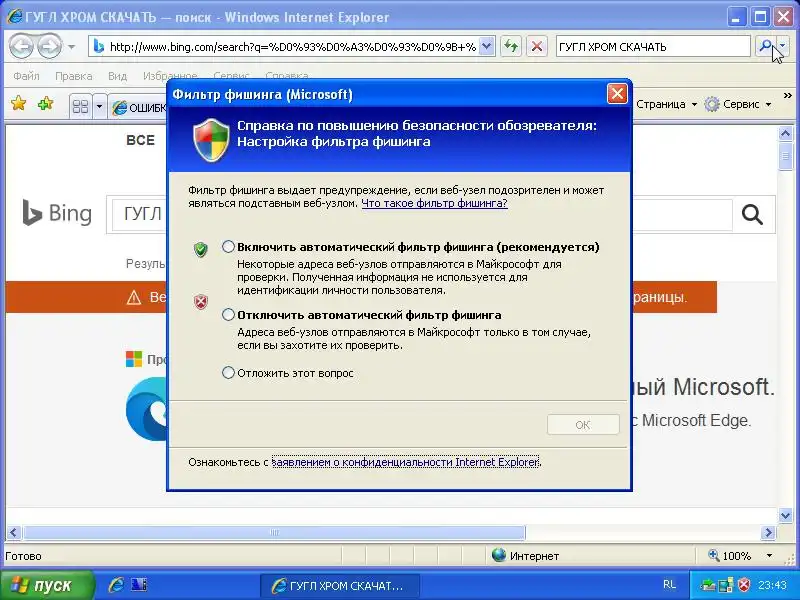Viewport: 800px width, 600px height.
Task: Click the magnifier search button in toolbar
Action: coord(765,47)
